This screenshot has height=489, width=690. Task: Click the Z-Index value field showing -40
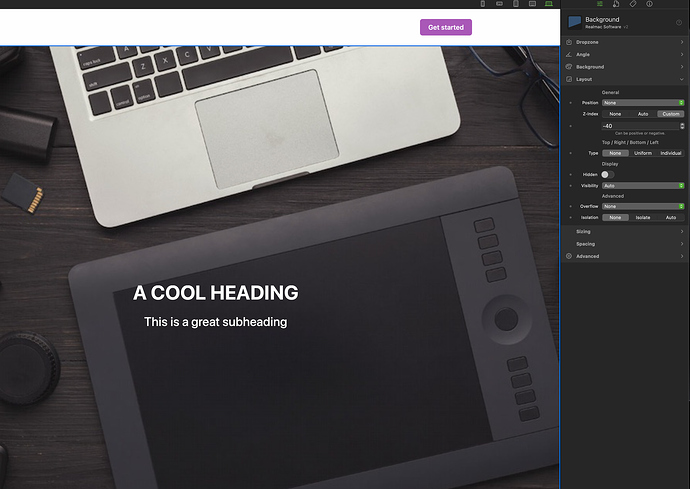[x=640, y=126]
